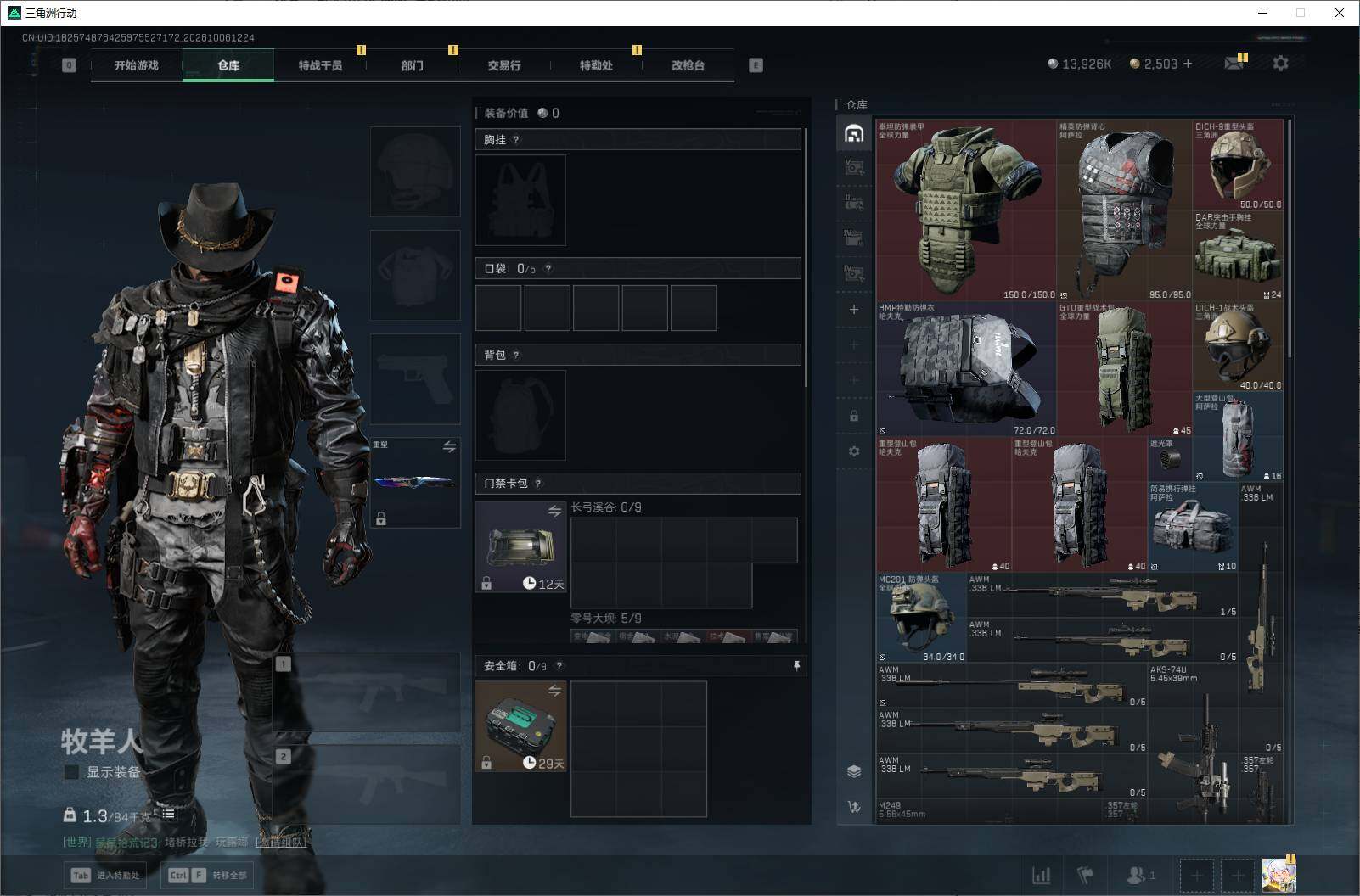Switch to the 交易行 tab
Viewport: 1360px width, 896px height.
[504, 65]
